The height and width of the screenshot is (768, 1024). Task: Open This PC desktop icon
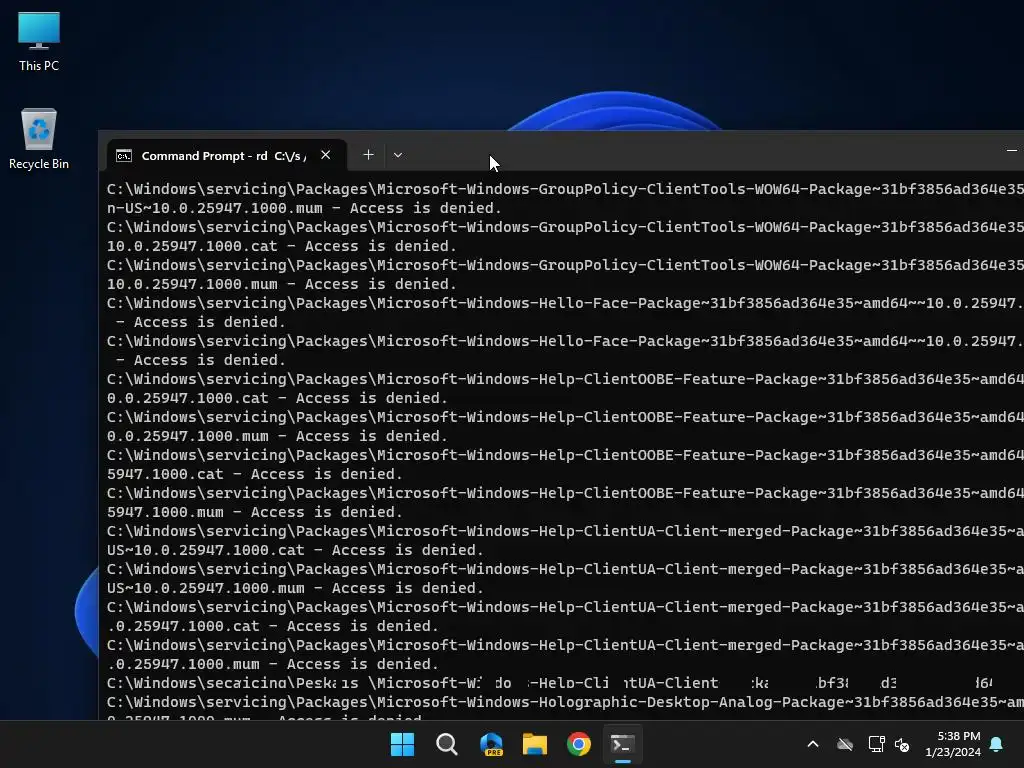click(39, 41)
